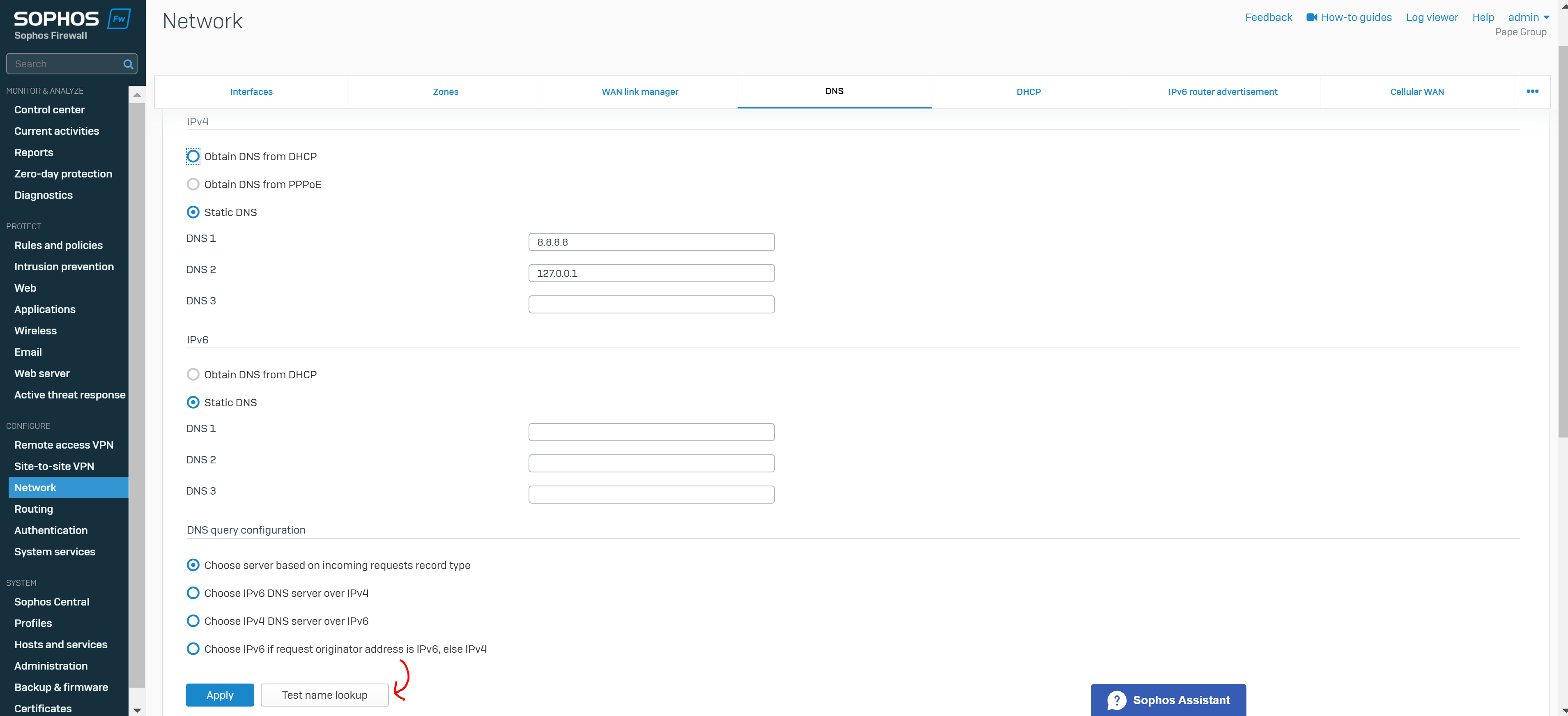Open Email in sidebar
This screenshot has height=716, width=1568.
tap(28, 352)
